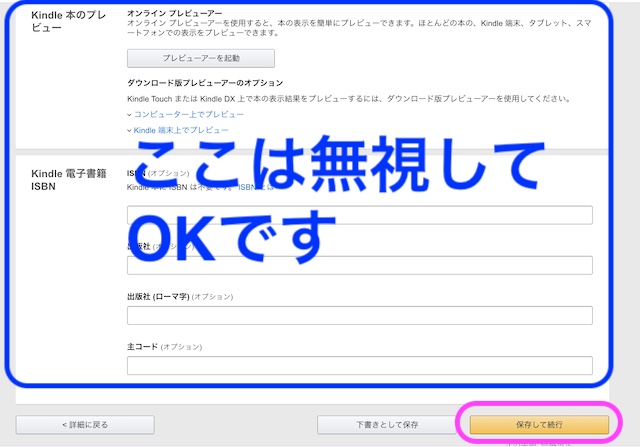Focus the ISBN text field
This screenshot has height=447, width=640.
coord(359,215)
